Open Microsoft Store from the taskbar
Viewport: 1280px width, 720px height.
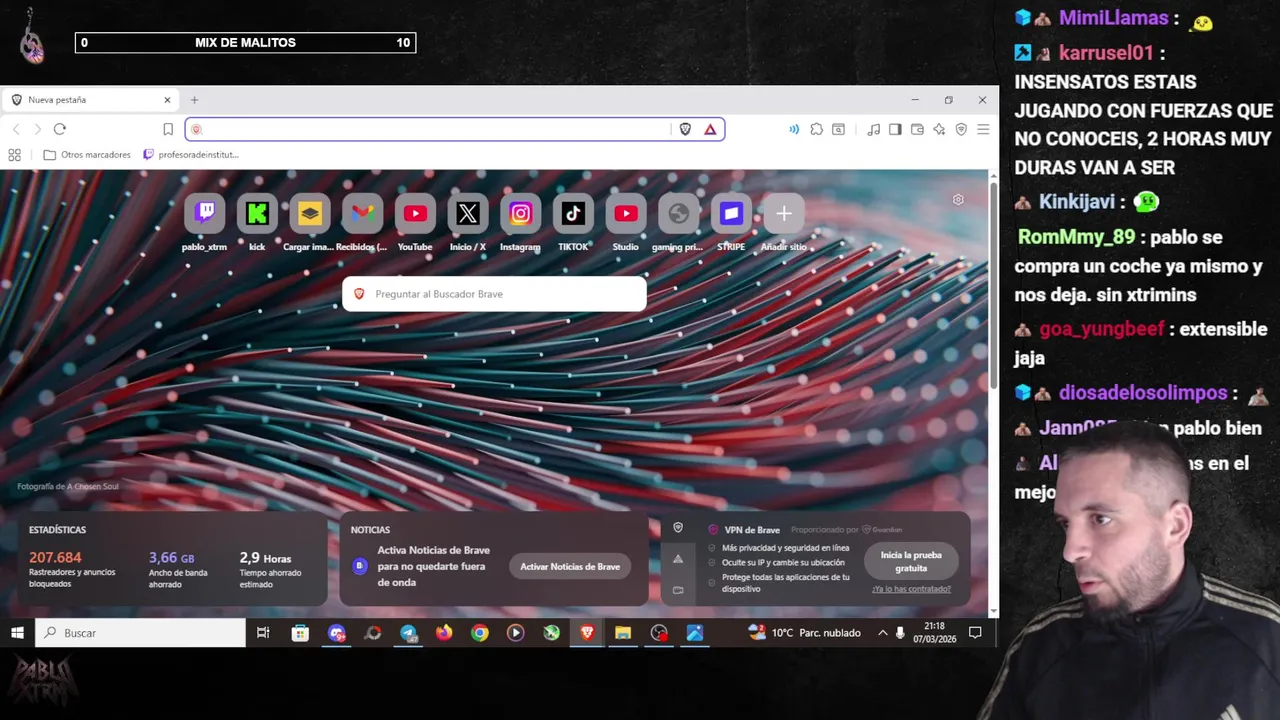[x=300, y=633]
